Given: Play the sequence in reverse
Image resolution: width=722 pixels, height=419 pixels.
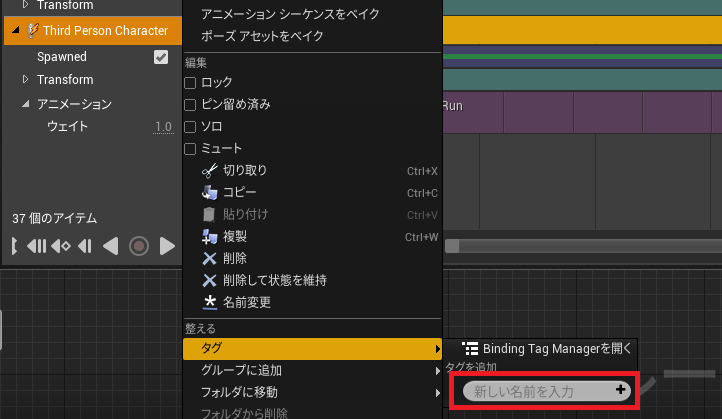Looking at the screenshot, I should (111, 246).
